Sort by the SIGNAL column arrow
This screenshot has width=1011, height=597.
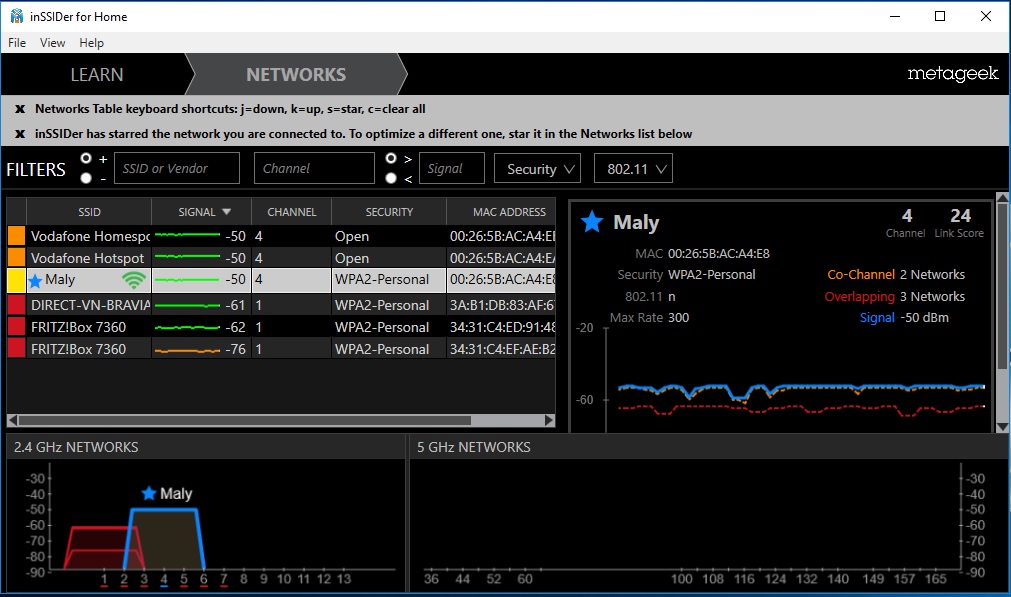point(226,211)
